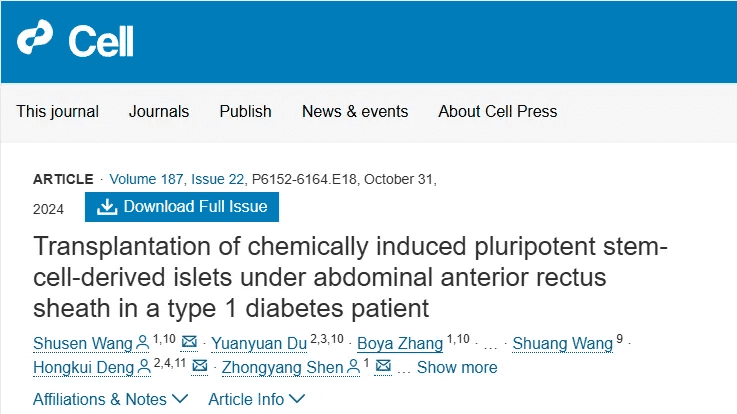Click the email envelope icon after Hongkui Deng
The width and height of the screenshot is (737, 414).
[x=200, y=365]
